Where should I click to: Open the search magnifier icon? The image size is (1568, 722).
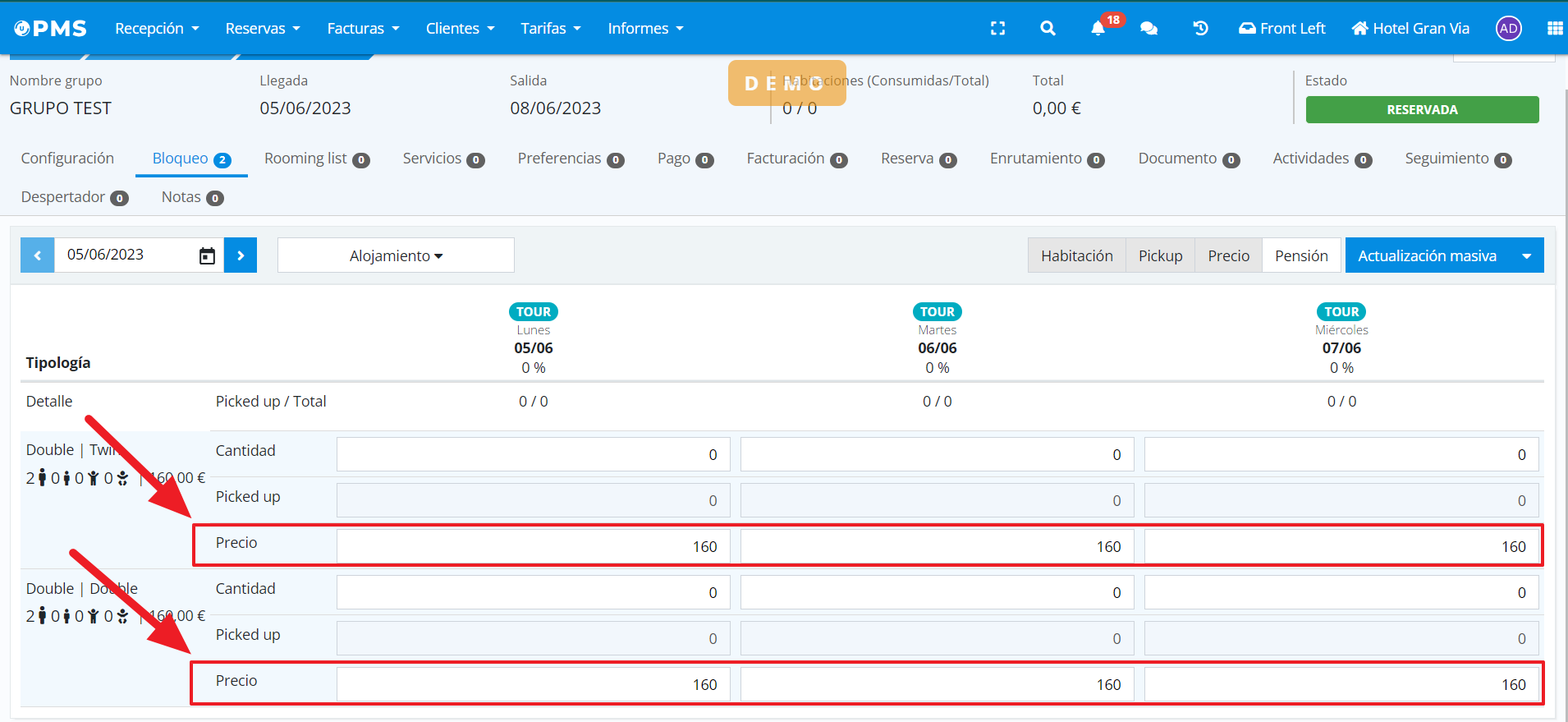(1048, 29)
